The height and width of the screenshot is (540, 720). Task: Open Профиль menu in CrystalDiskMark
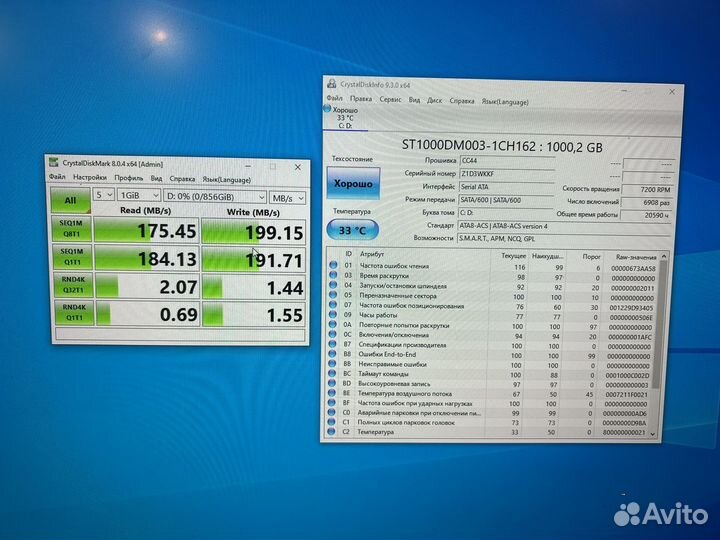(x=129, y=178)
